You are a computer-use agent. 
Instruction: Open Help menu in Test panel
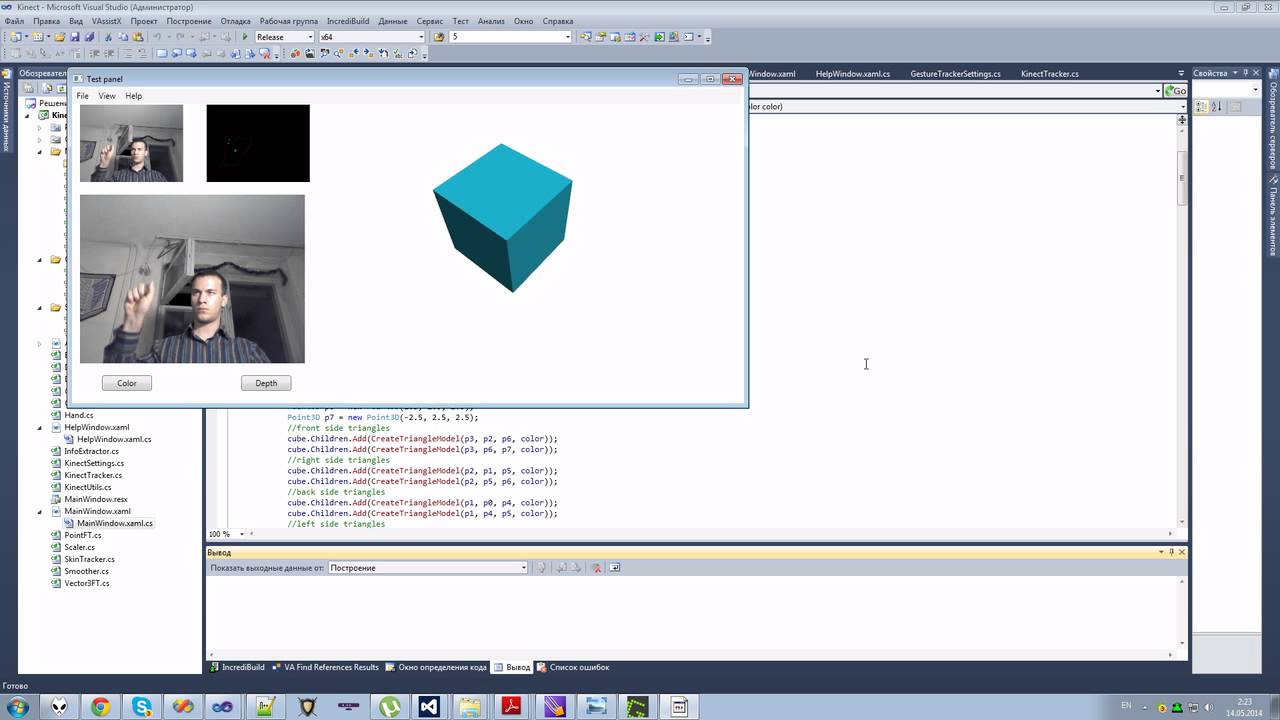click(x=133, y=96)
